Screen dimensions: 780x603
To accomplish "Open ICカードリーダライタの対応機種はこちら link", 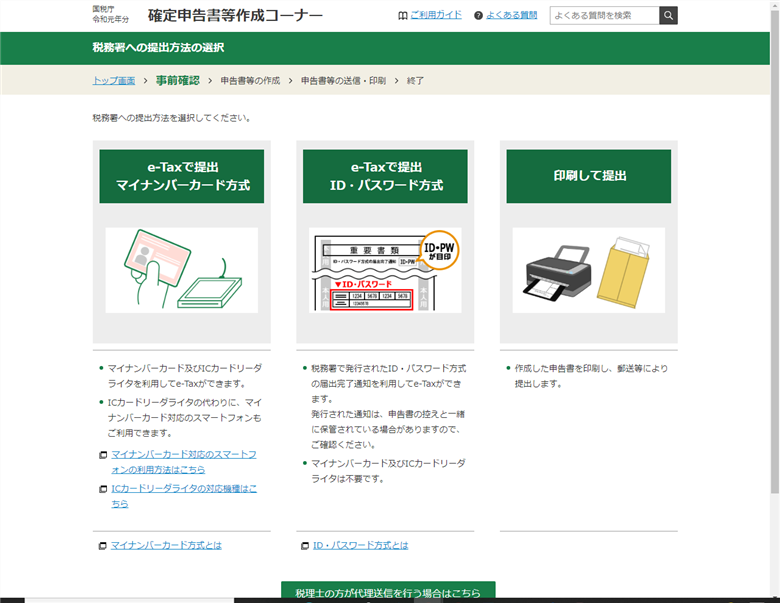I will click(184, 497).
